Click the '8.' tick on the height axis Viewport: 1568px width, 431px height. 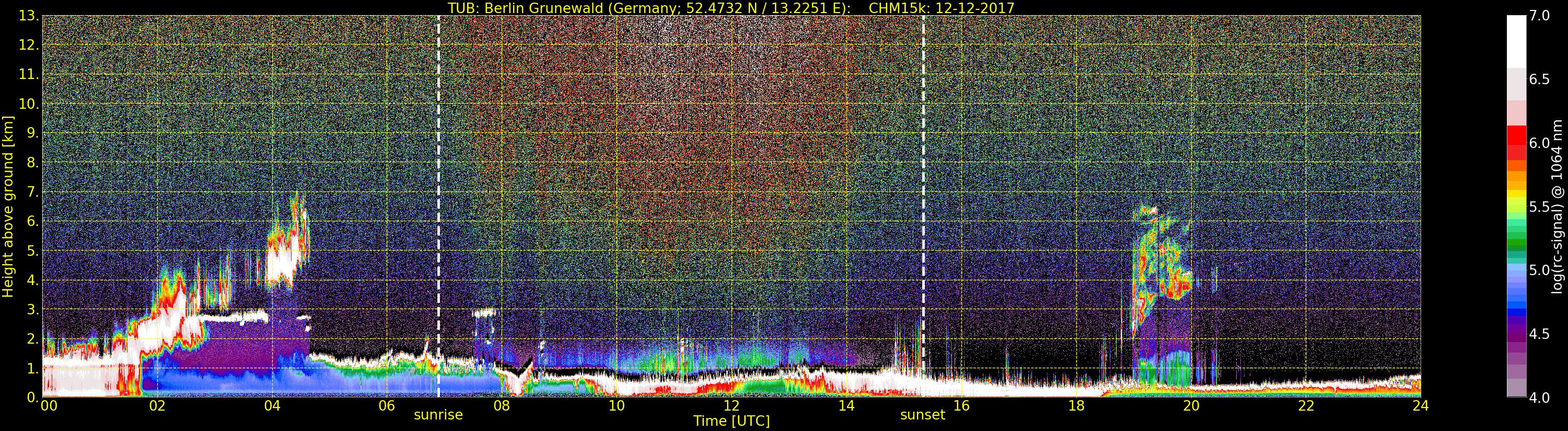pyautogui.click(x=33, y=163)
